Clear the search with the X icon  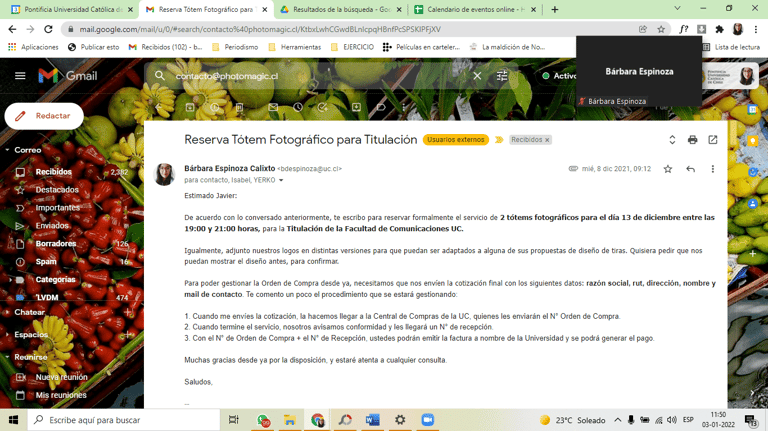pyautogui.click(x=477, y=76)
